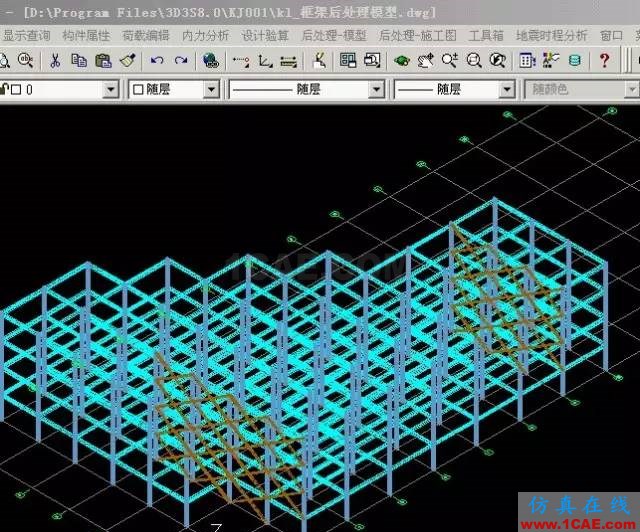The width and height of the screenshot is (640, 532).
Task: Expand the 随层 color control dropdown arrow
Action: tap(211, 89)
